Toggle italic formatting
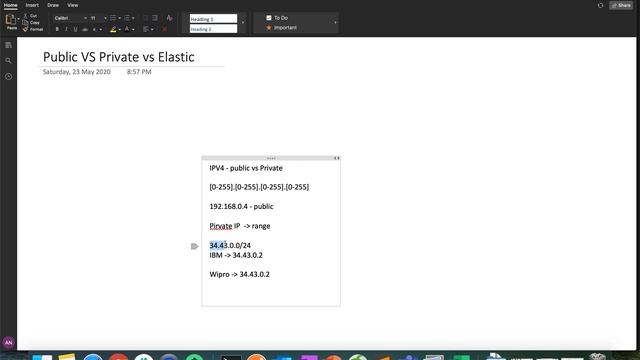The height and width of the screenshot is (360, 640). point(66,29)
